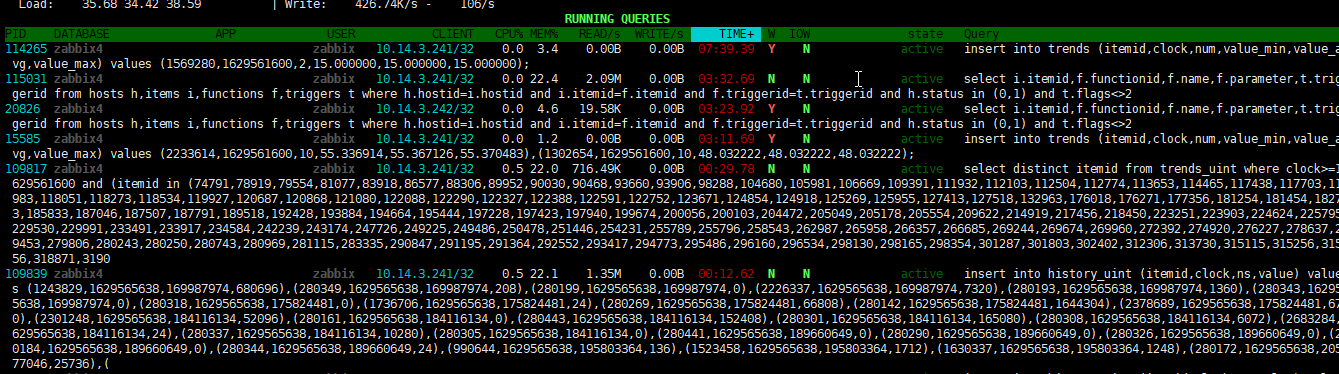Click the CLIENT column header
The height and width of the screenshot is (374, 1339).
tap(453, 34)
